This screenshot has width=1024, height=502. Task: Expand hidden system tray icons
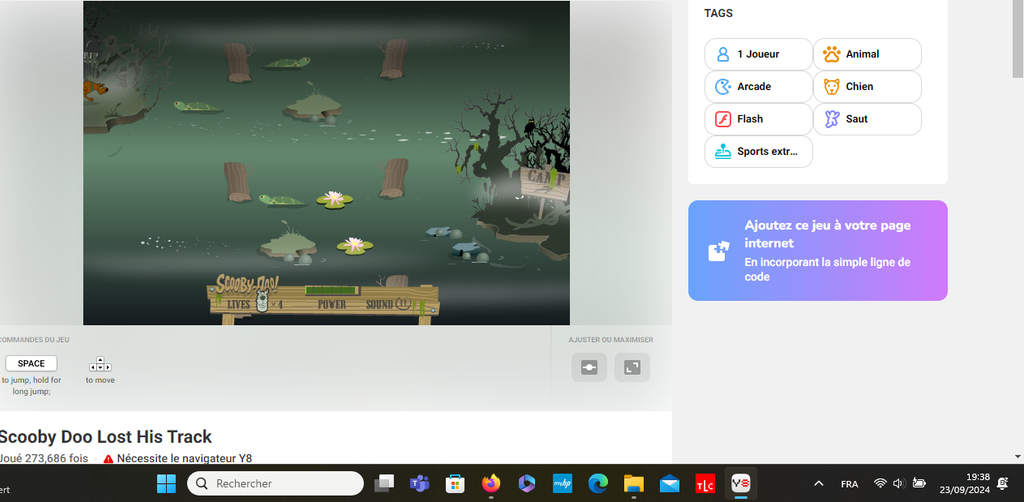(819, 483)
